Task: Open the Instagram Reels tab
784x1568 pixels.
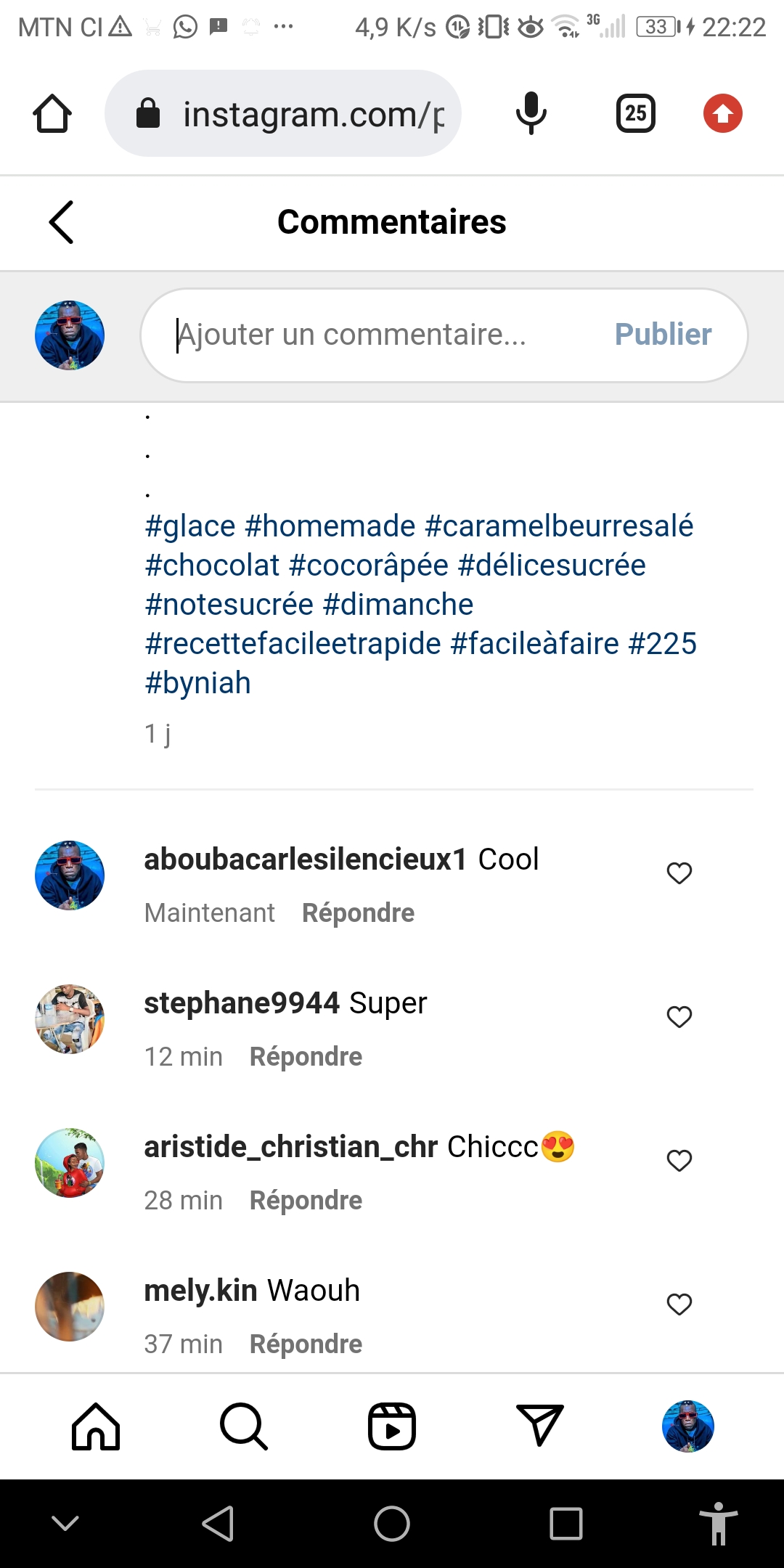Action: click(x=392, y=1426)
